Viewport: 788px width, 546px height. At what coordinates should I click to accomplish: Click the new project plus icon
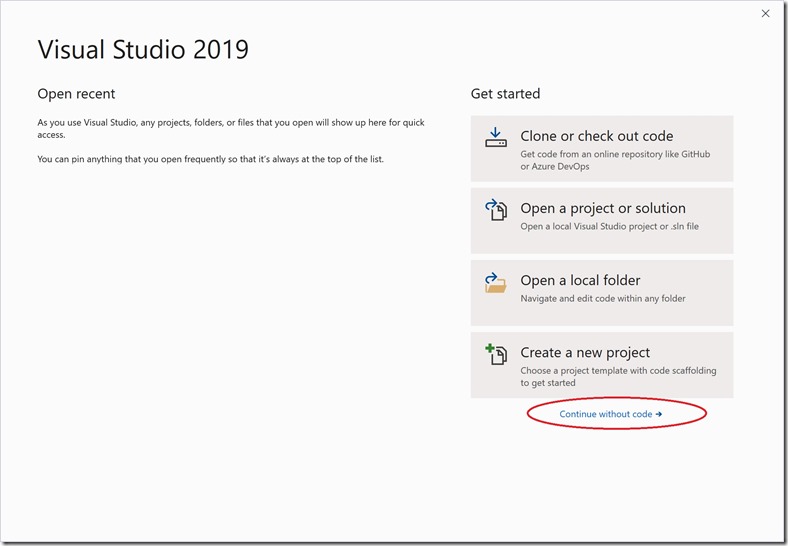[x=496, y=354]
